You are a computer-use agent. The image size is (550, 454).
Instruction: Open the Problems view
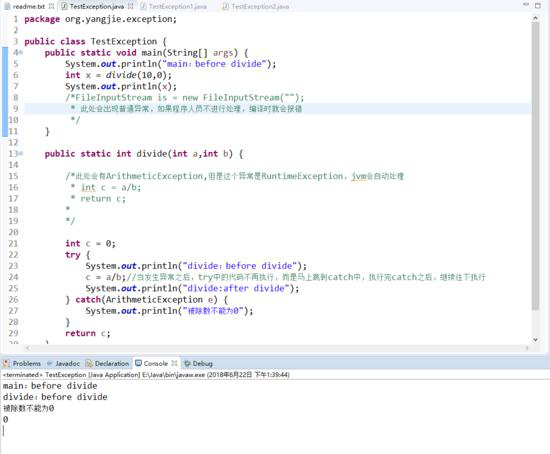[22, 363]
